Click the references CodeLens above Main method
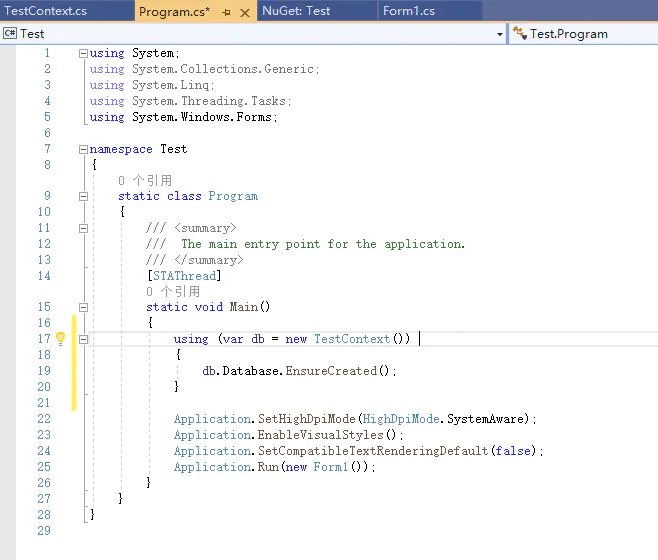Viewport: 658px width, 560px height. (173, 291)
